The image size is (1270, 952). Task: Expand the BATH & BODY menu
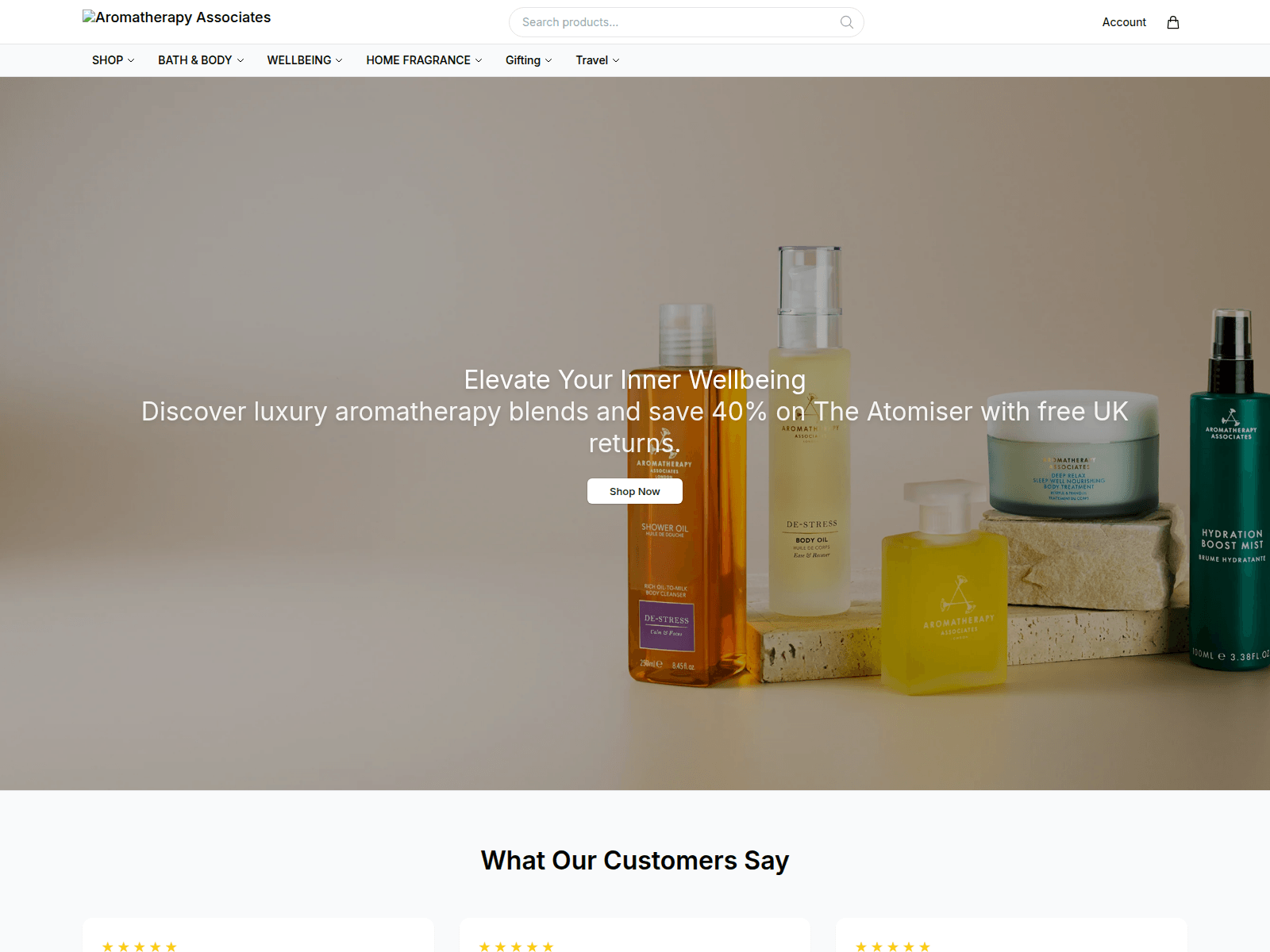(x=201, y=60)
